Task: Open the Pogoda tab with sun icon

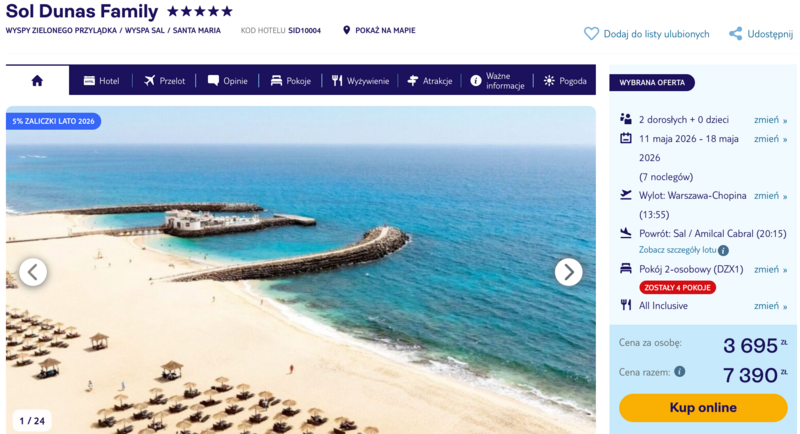Action: pyautogui.click(x=565, y=81)
